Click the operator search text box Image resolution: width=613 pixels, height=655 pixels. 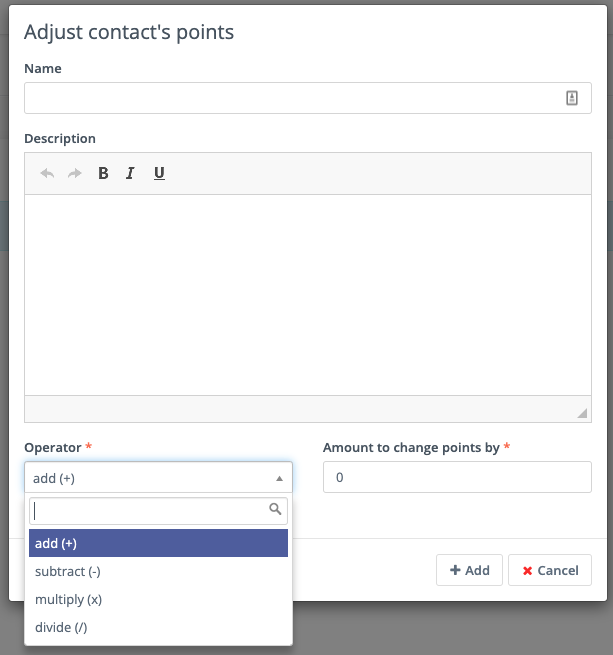(150, 511)
